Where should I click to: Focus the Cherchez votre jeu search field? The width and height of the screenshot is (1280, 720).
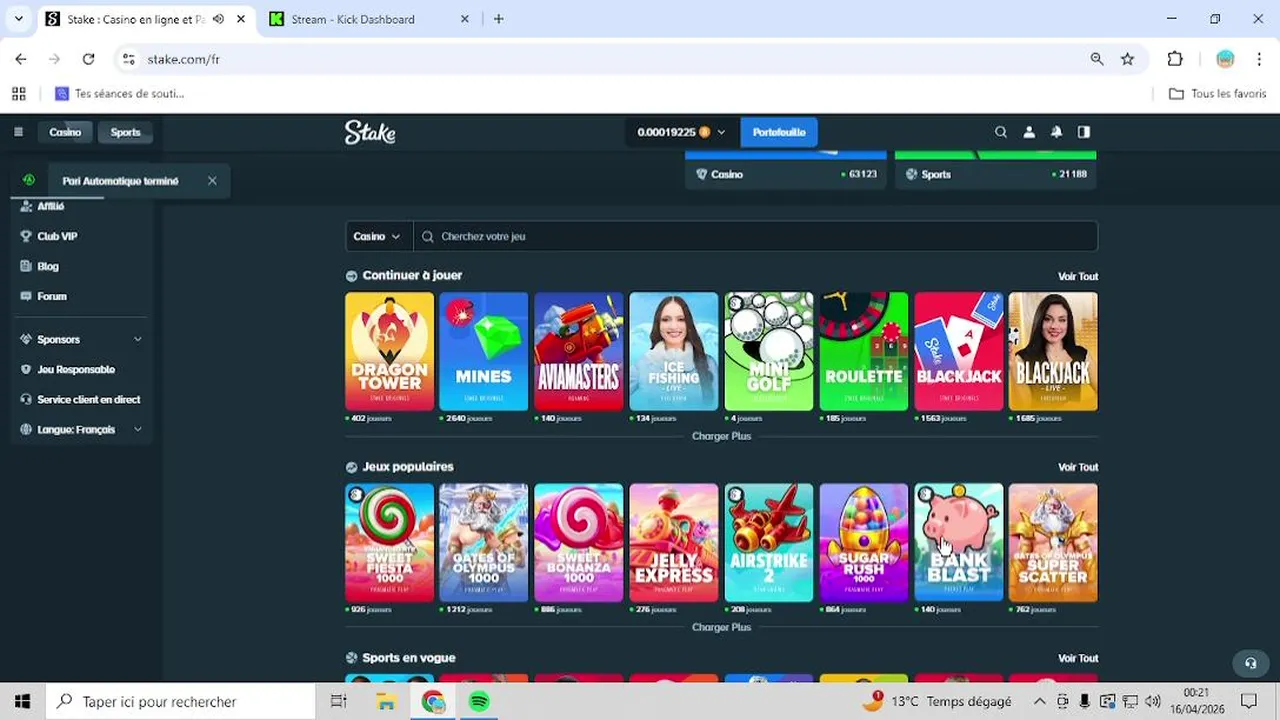pos(755,236)
